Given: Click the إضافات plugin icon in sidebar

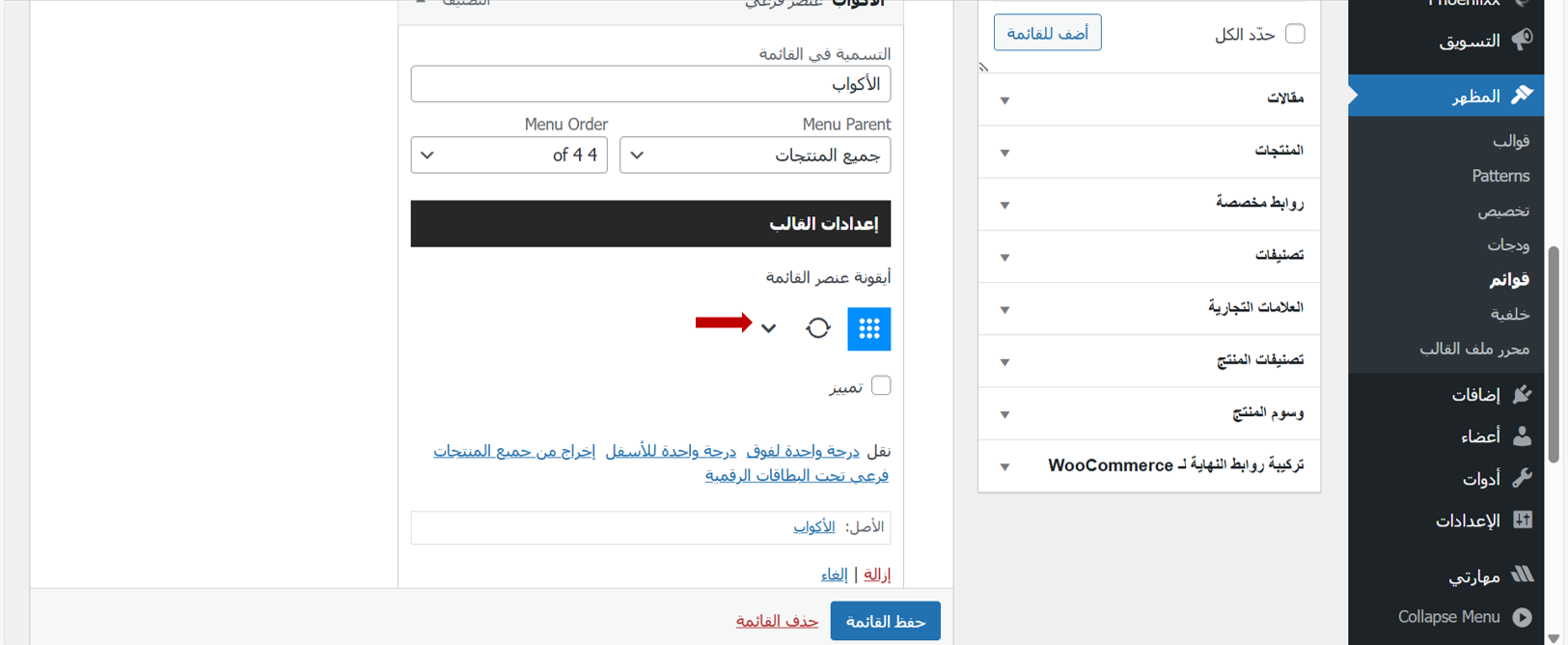Looking at the screenshot, I should pos(1522,394).
